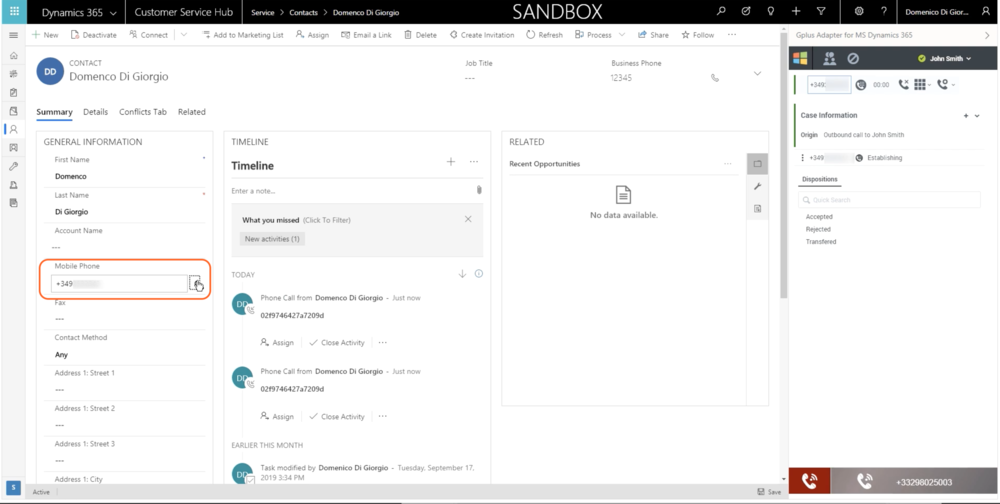Click Mobile Phone click-to-dial icon
Image resolution: width=1000 pixels, height=504 pixels.
[195, 283]
